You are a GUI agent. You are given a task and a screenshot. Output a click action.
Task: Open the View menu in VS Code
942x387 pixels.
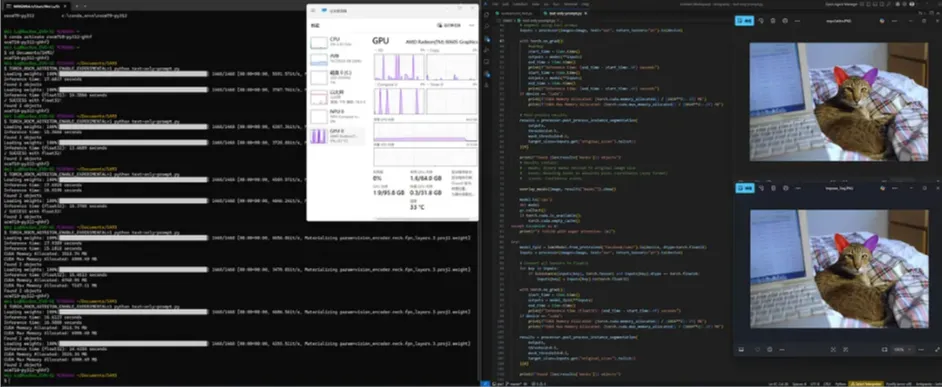point(535,4)
